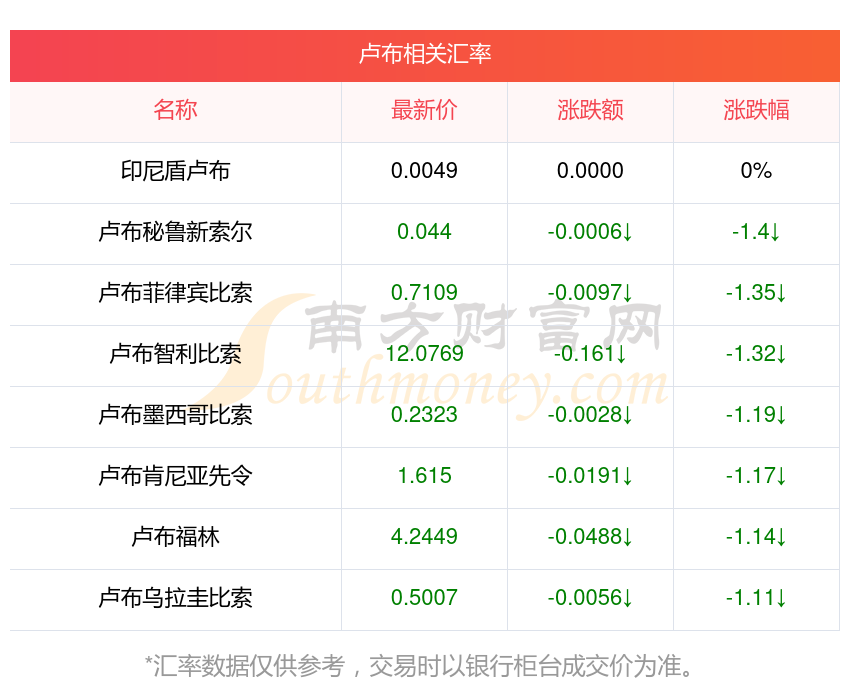
Task: Click the 卢布肯尼亚先令 row name
Action: [x=175, y=476]
